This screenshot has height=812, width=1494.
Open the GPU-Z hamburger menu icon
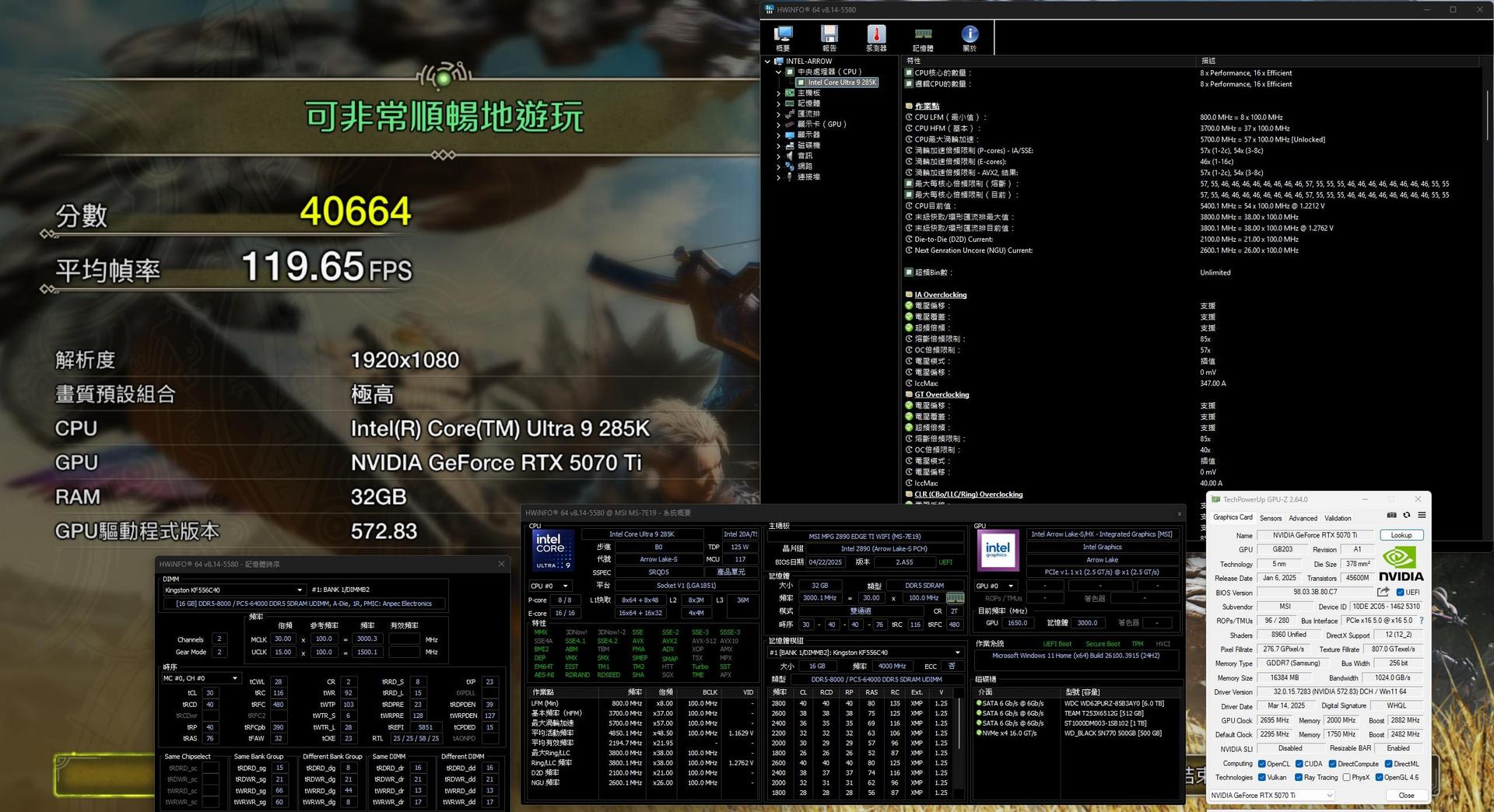pos(1422,515)
